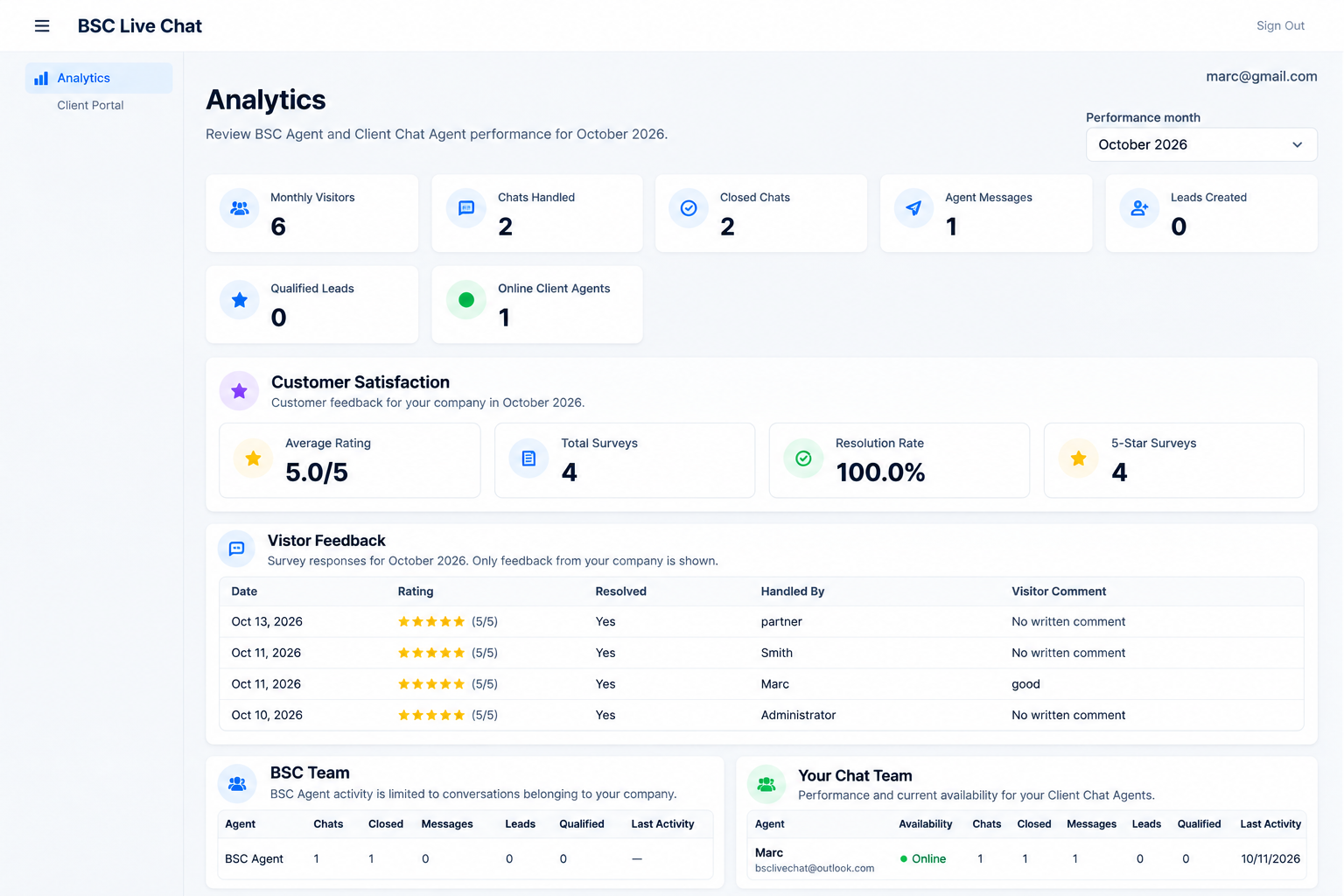Click the Sign Out link
The image size is (1344, 896).
click(x=1280, y=26)
